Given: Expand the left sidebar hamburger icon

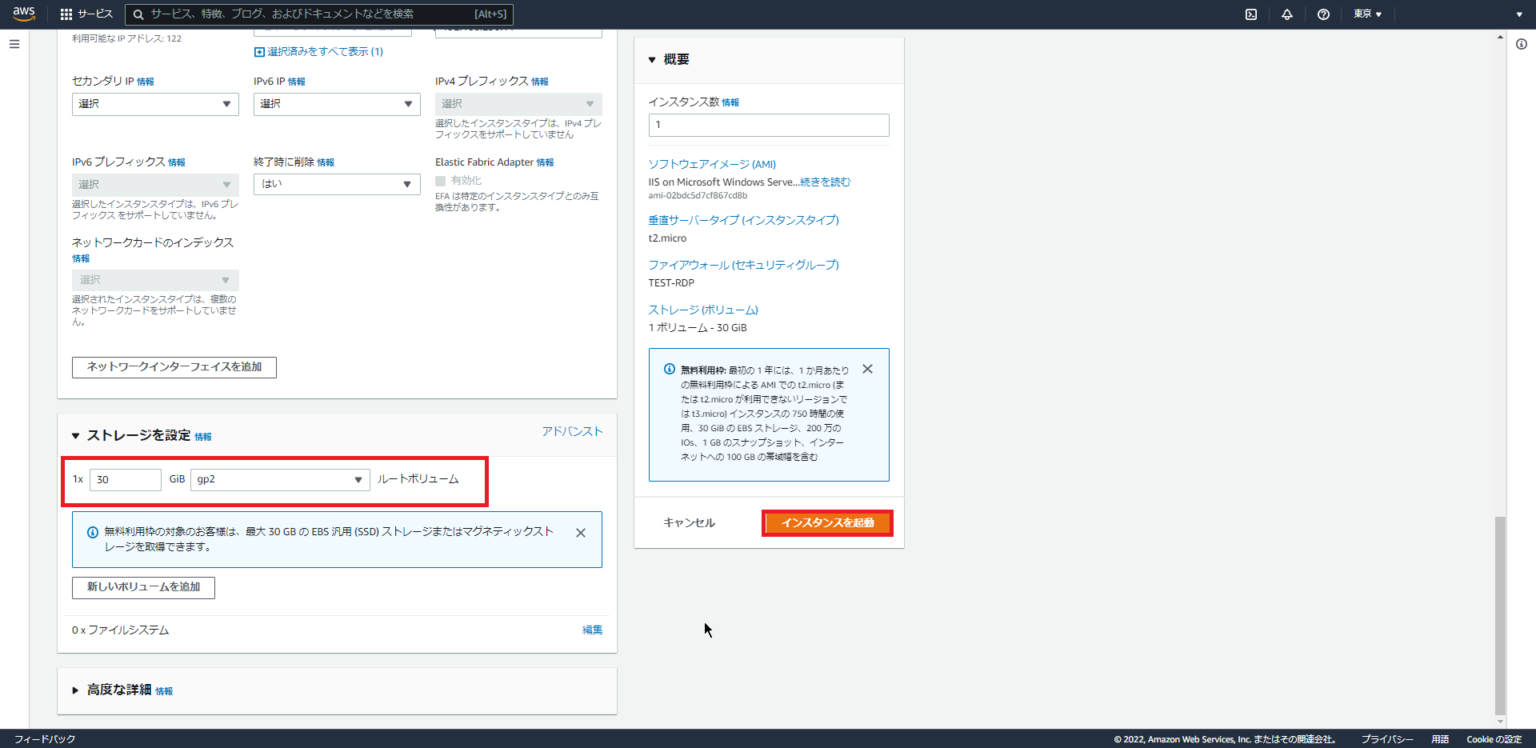Looking at the screenshot, I should [x=13, y=43].
